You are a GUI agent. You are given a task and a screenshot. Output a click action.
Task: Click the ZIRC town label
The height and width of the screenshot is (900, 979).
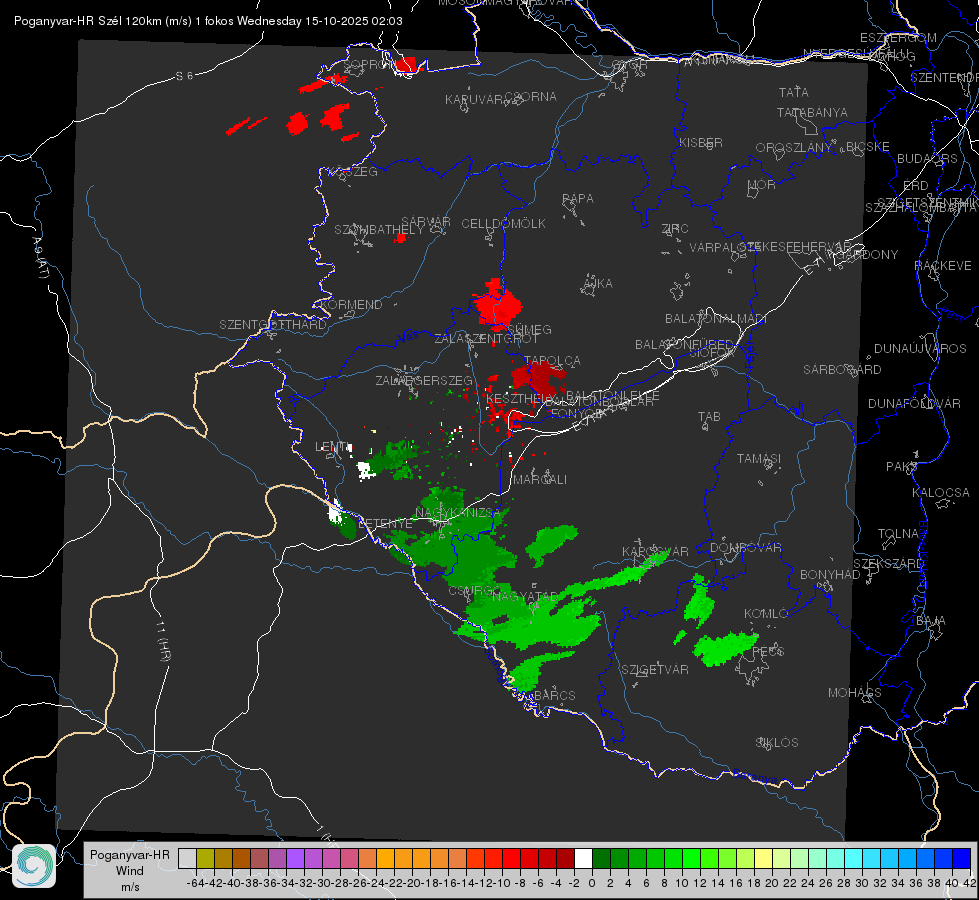pos(675,228)
